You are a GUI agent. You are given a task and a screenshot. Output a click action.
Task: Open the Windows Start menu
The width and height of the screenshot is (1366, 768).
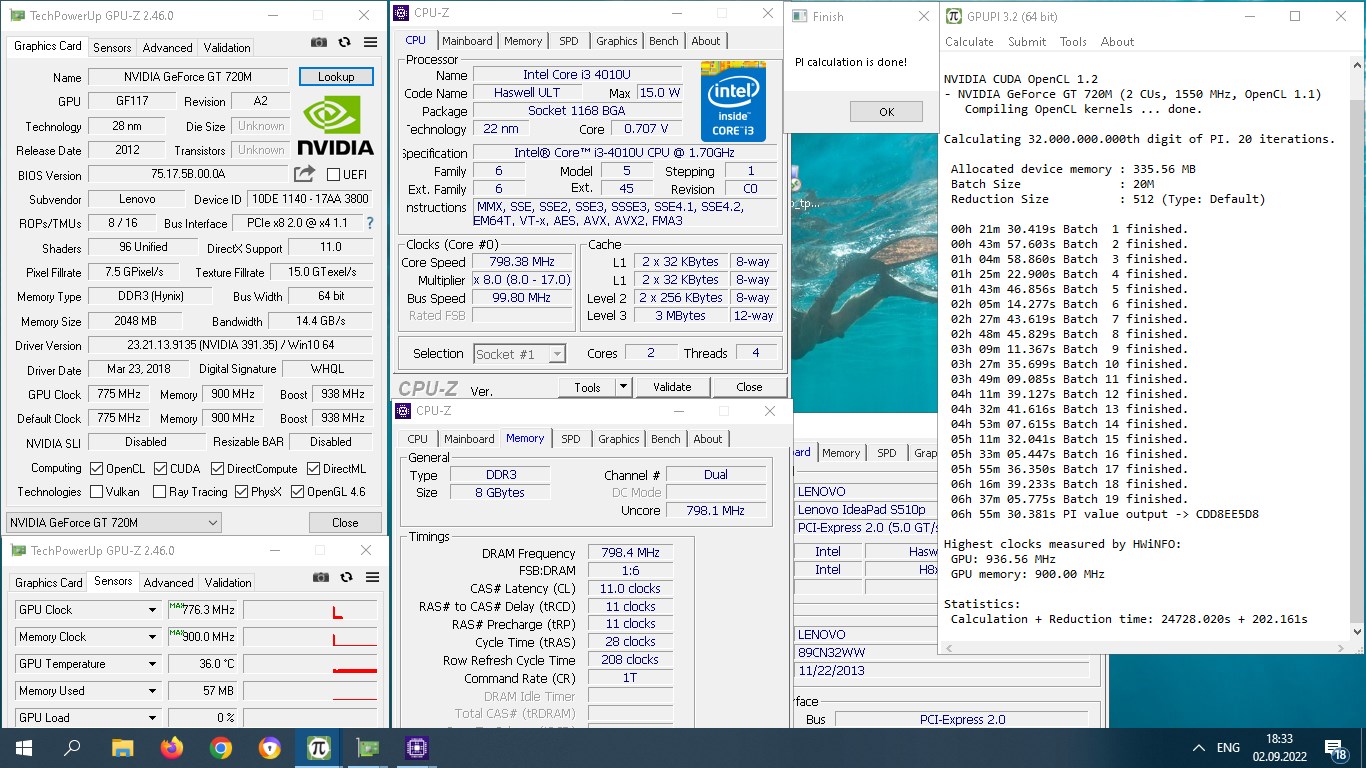23,748
